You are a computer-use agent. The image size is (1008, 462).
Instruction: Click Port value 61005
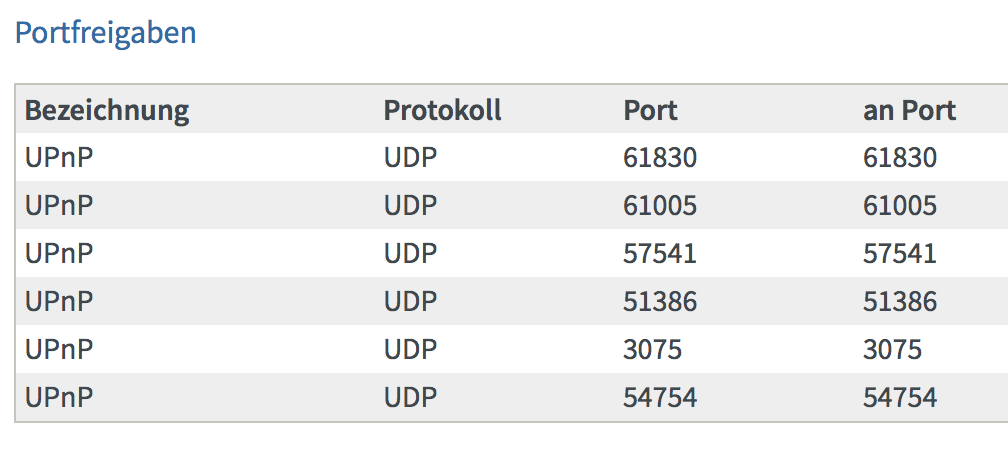pos(660,206)
